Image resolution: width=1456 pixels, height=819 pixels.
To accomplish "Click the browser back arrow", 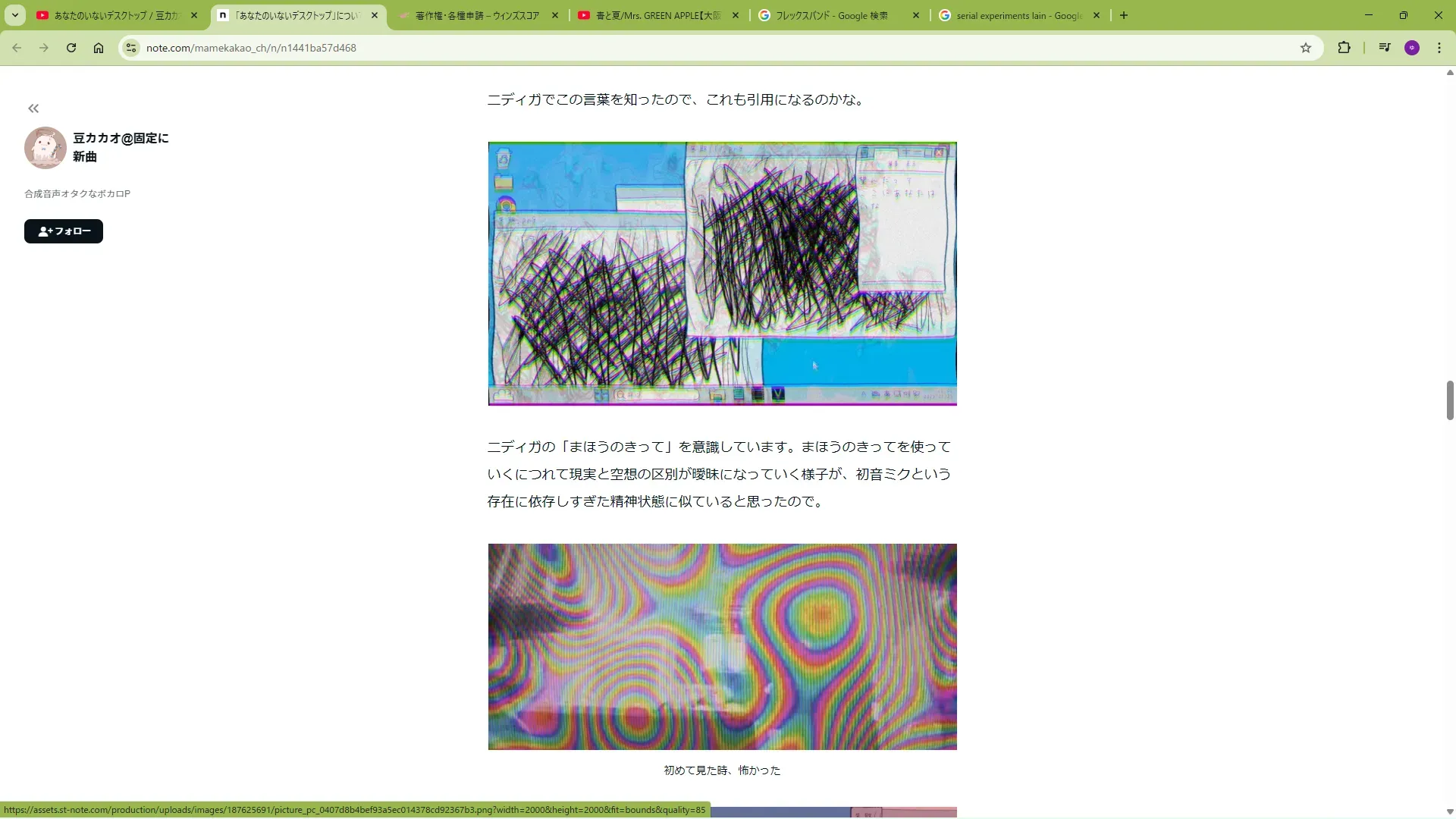I will click(17, 48).
